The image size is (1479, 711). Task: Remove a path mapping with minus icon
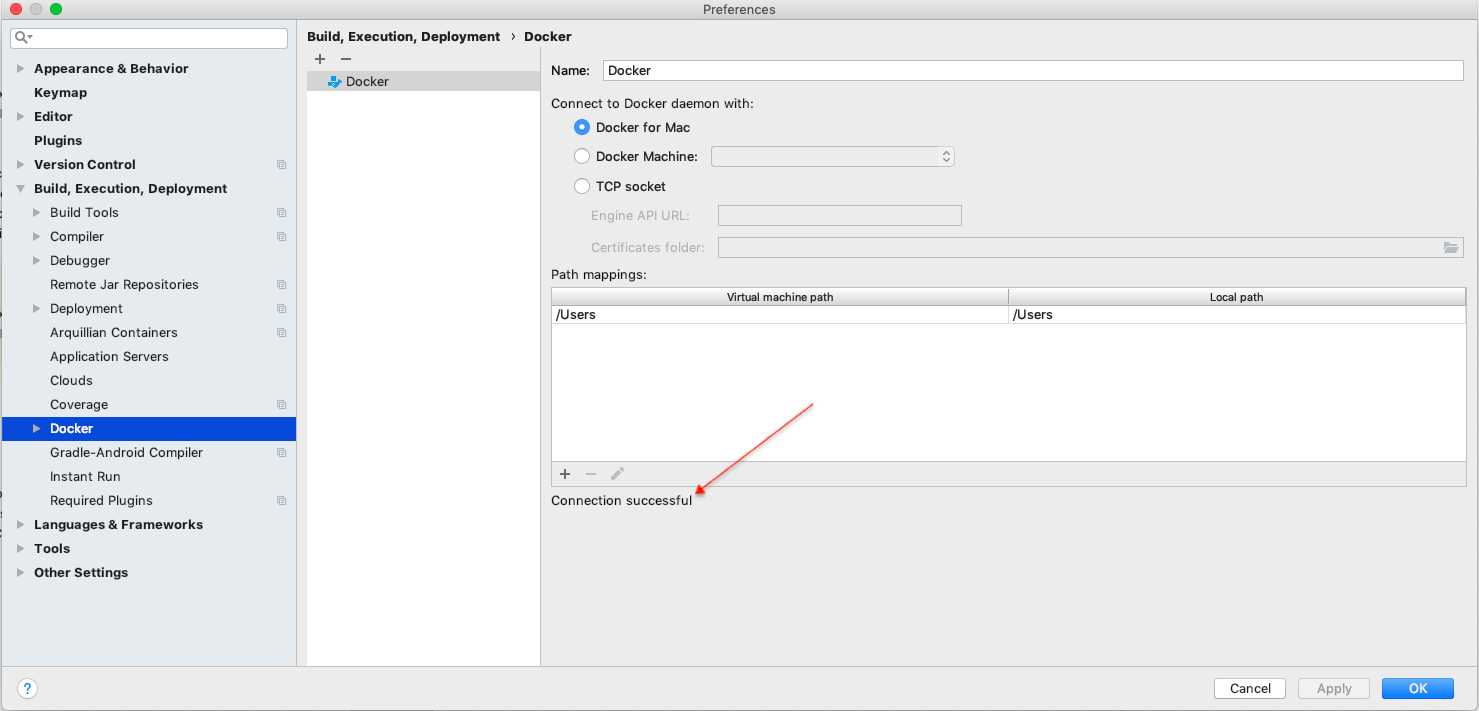click(x=591, y=474)
